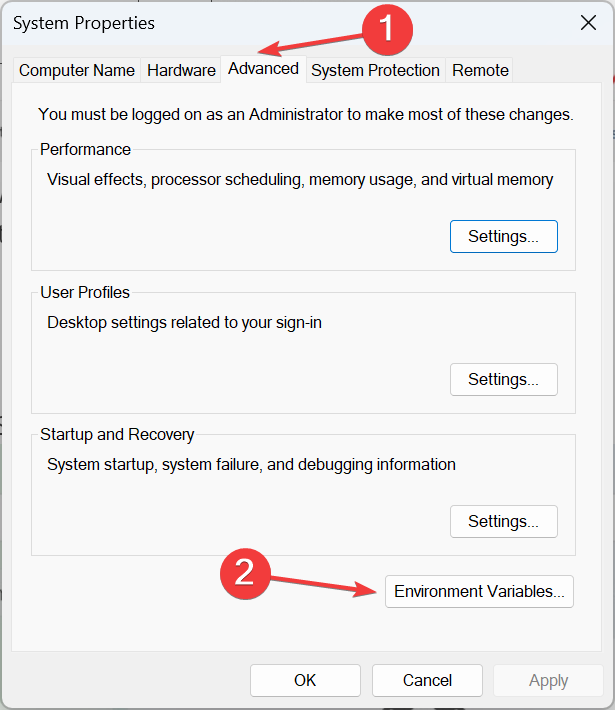Viewport: 615px width, 710px height.
Task: Confirm with the OK button
Action: point(305,681)
